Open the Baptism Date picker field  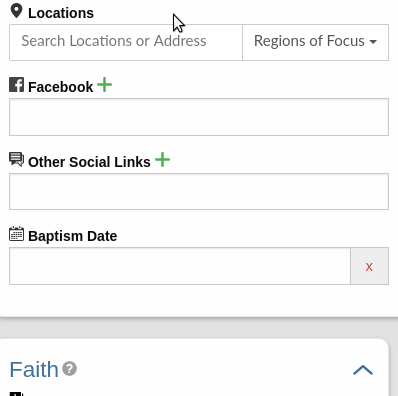[x=180, y=266]
